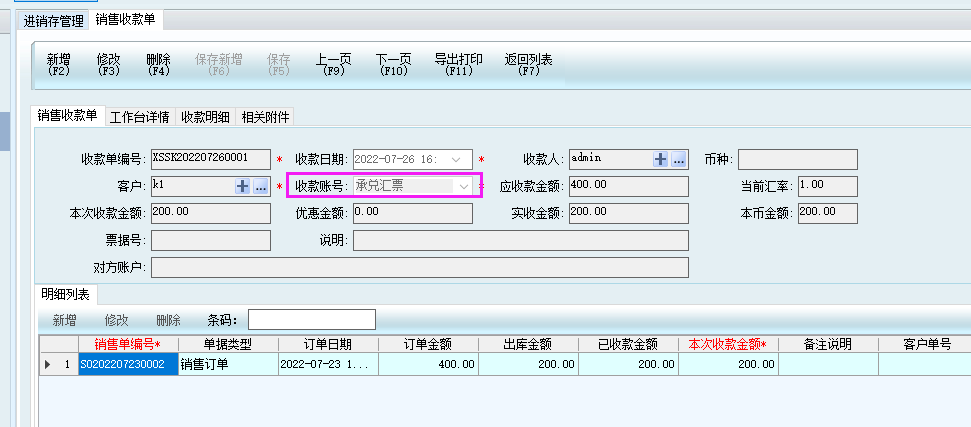
Task: Click 修改 (F3) toolbar button
Action: (109, 64)
